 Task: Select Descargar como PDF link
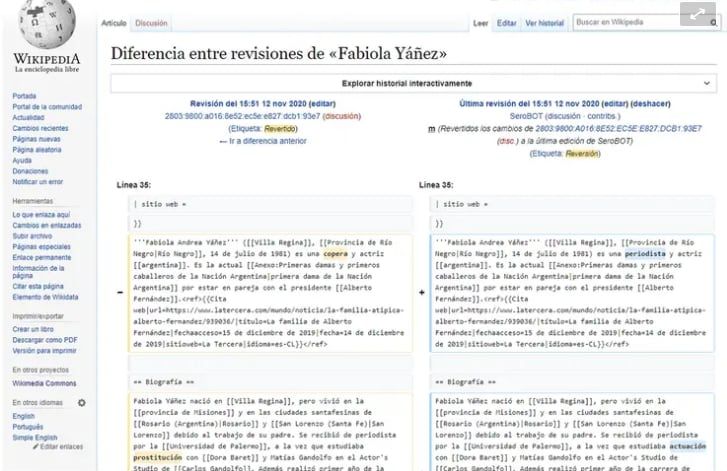click(44, 340)
